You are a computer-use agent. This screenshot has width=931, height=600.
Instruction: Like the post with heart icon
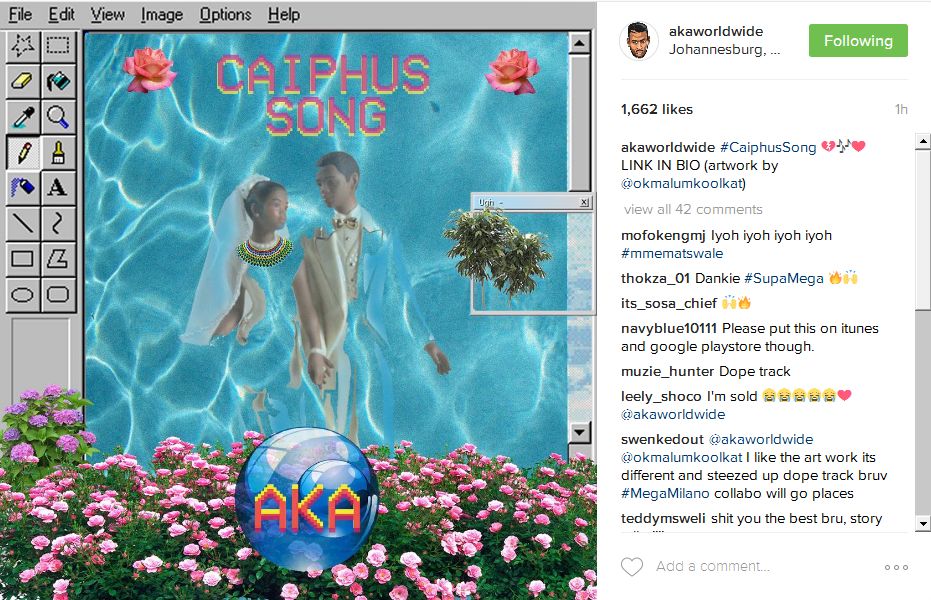tap(632, 566)
